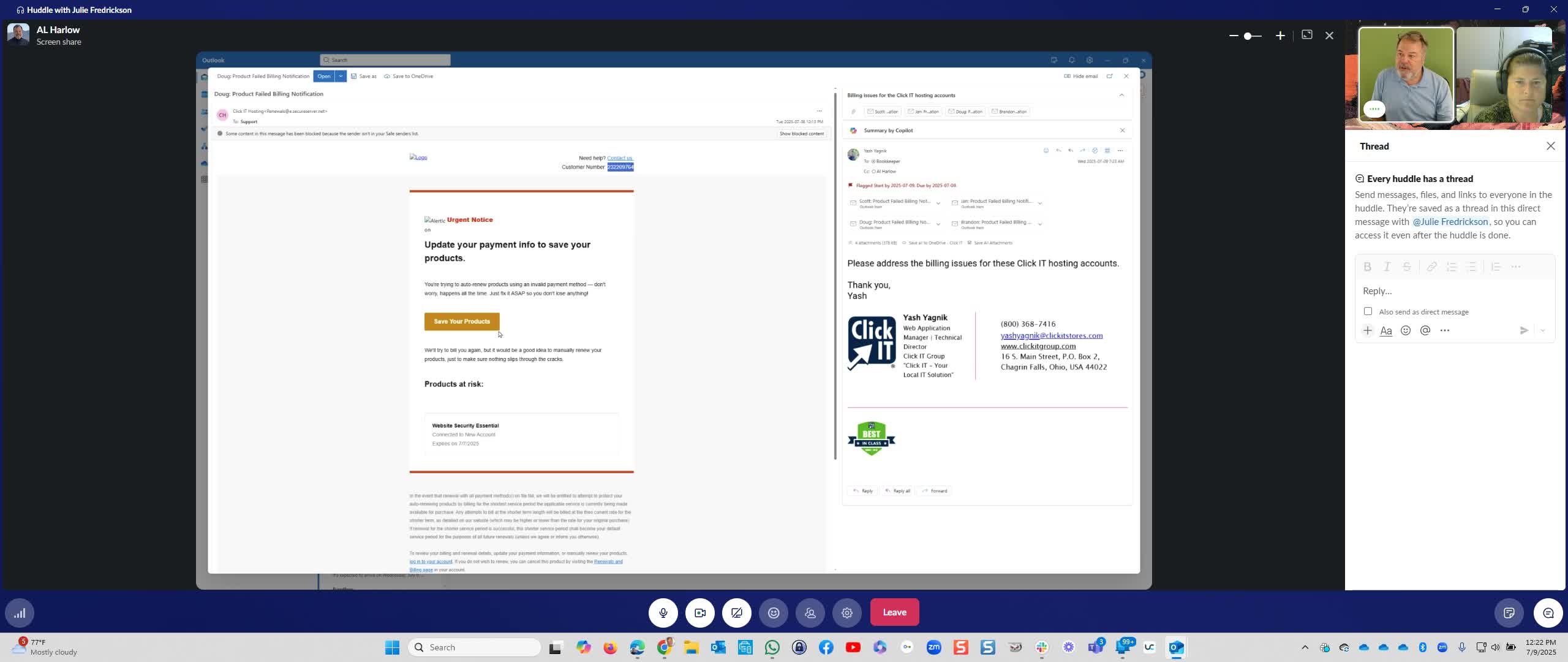Attach file with plus button in thread

(1368, 330)
